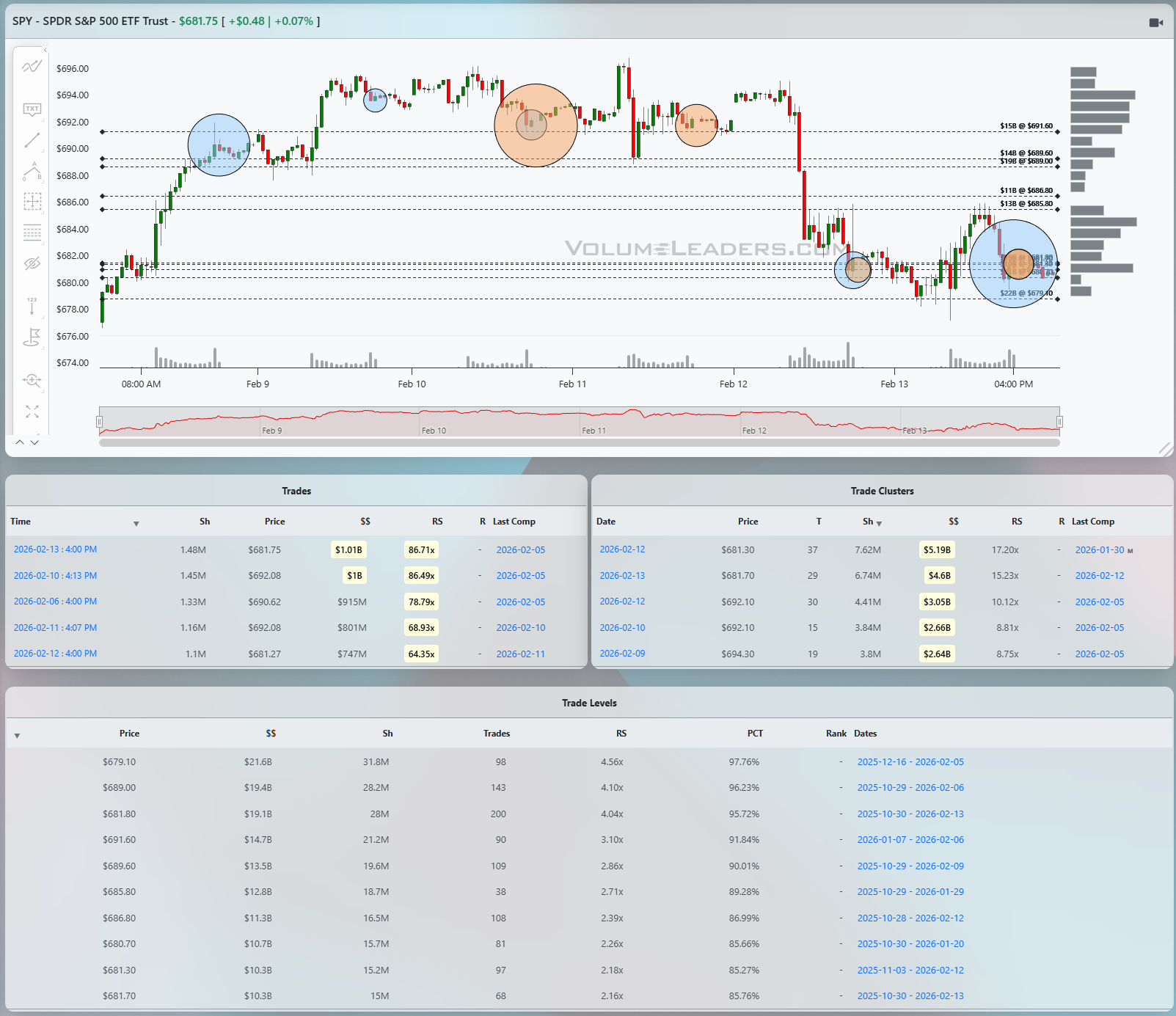Select the TXT text annotation tool

pos(32,109)
